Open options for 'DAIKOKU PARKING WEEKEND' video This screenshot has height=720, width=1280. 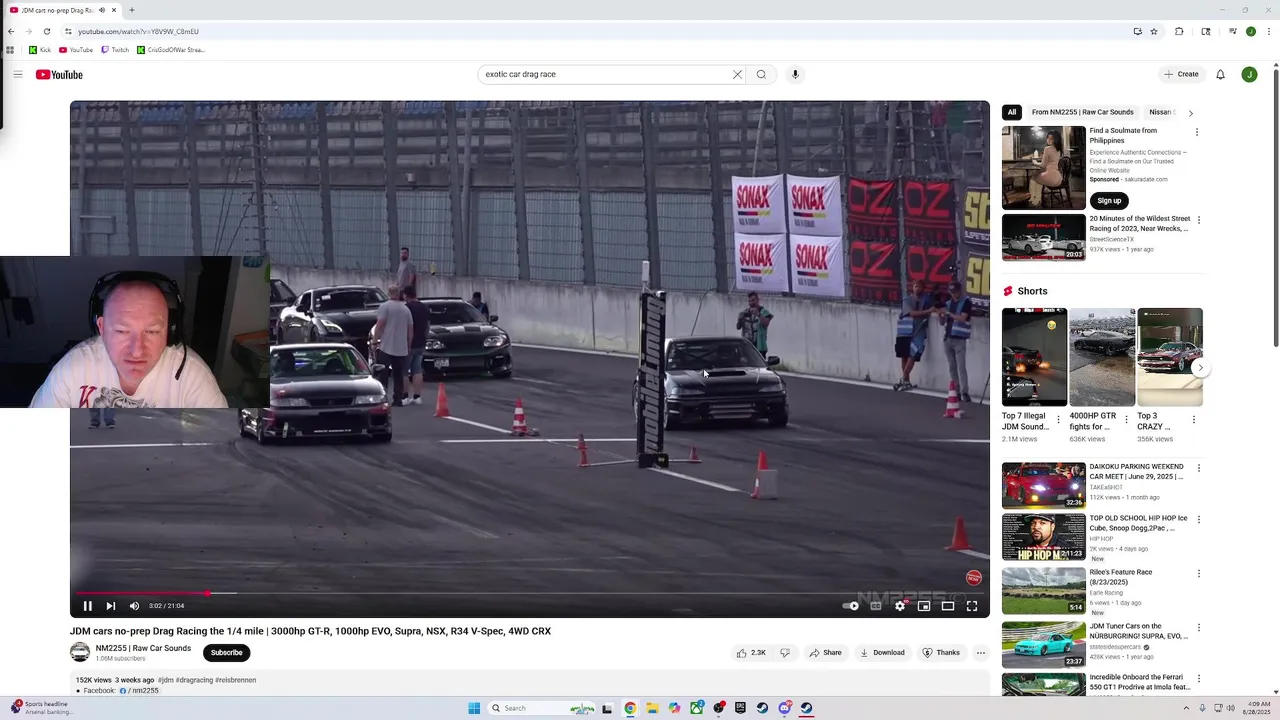click(x=1199, y=468)
